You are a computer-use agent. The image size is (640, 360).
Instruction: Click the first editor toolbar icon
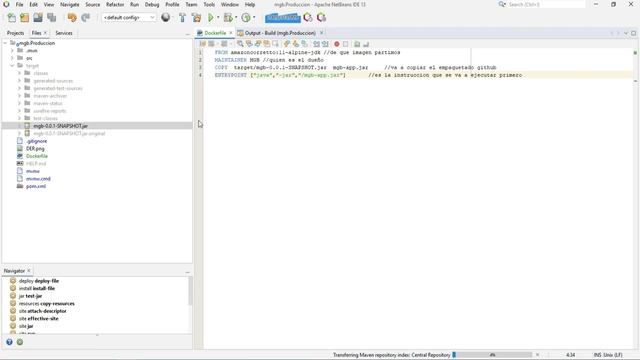pos(202,44)
